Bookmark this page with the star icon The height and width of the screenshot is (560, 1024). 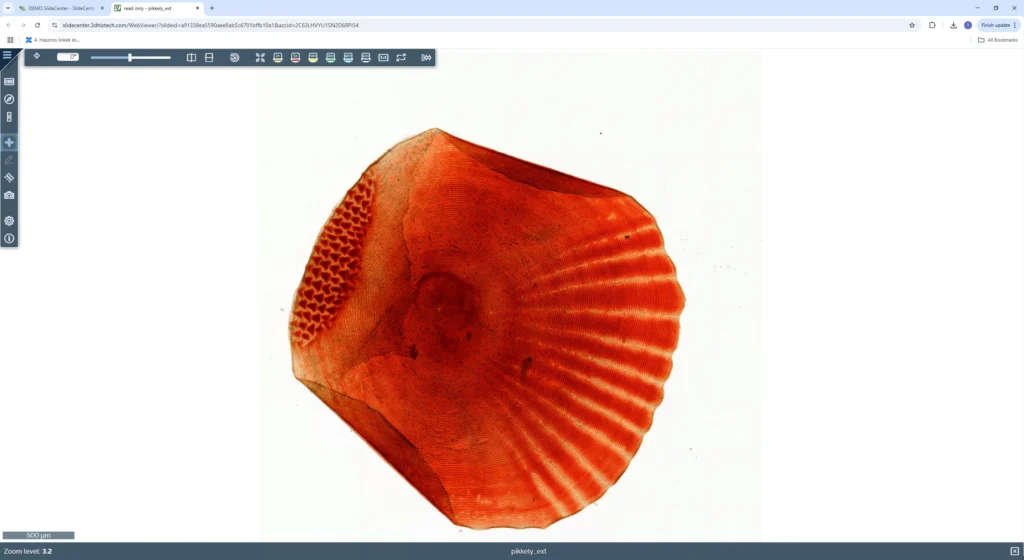point(912,25)
